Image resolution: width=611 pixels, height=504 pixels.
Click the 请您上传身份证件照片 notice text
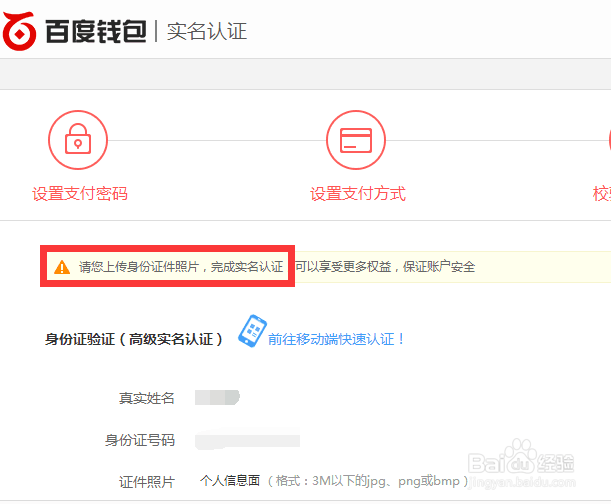(139, 267)
